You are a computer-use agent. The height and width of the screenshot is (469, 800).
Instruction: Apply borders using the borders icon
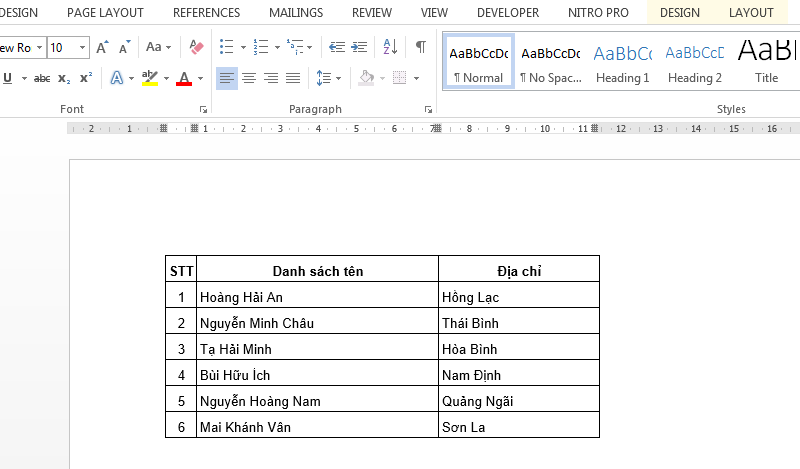[399, 78]
